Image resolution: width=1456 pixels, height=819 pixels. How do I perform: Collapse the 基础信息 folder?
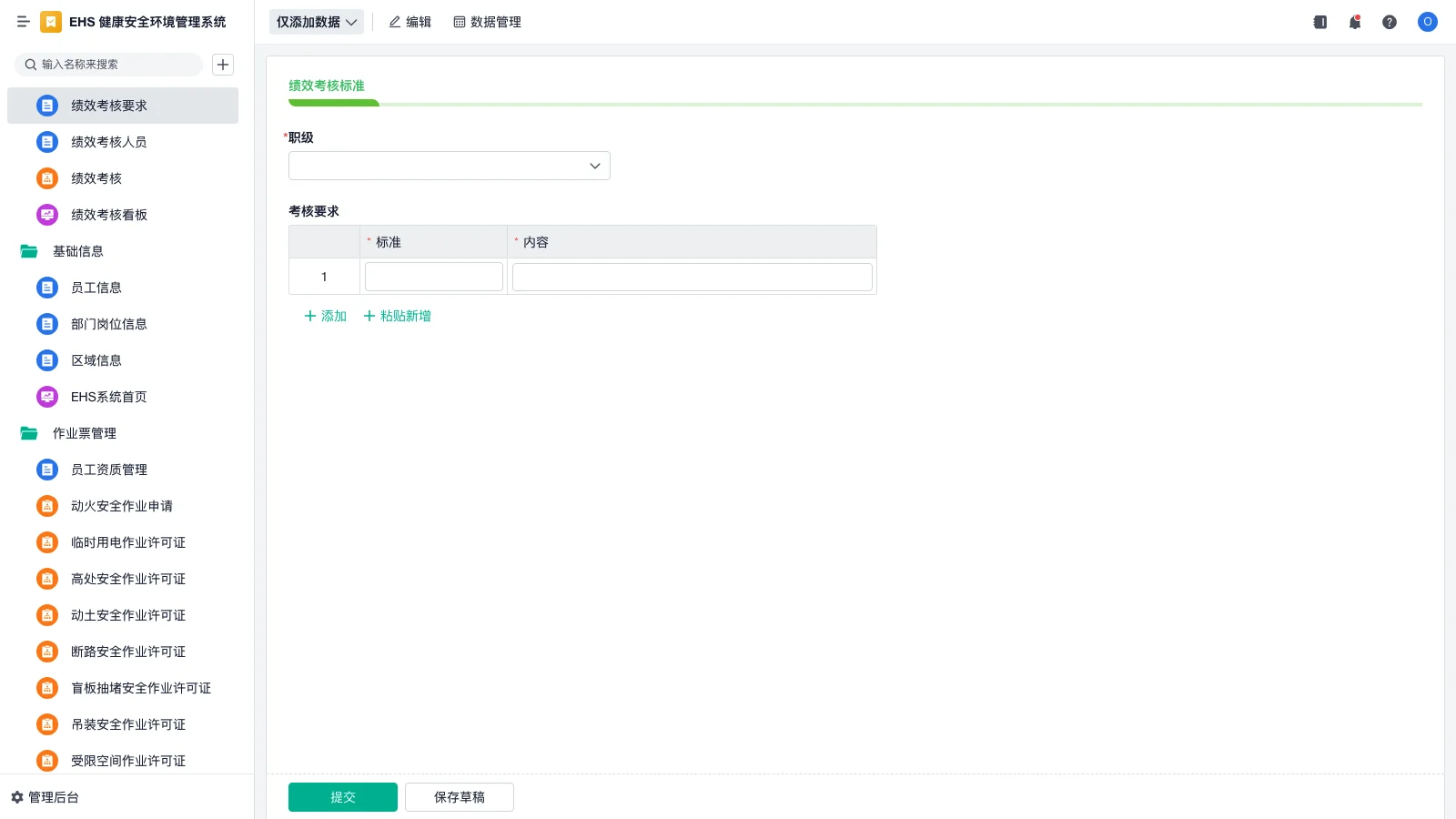coord(29,251)
